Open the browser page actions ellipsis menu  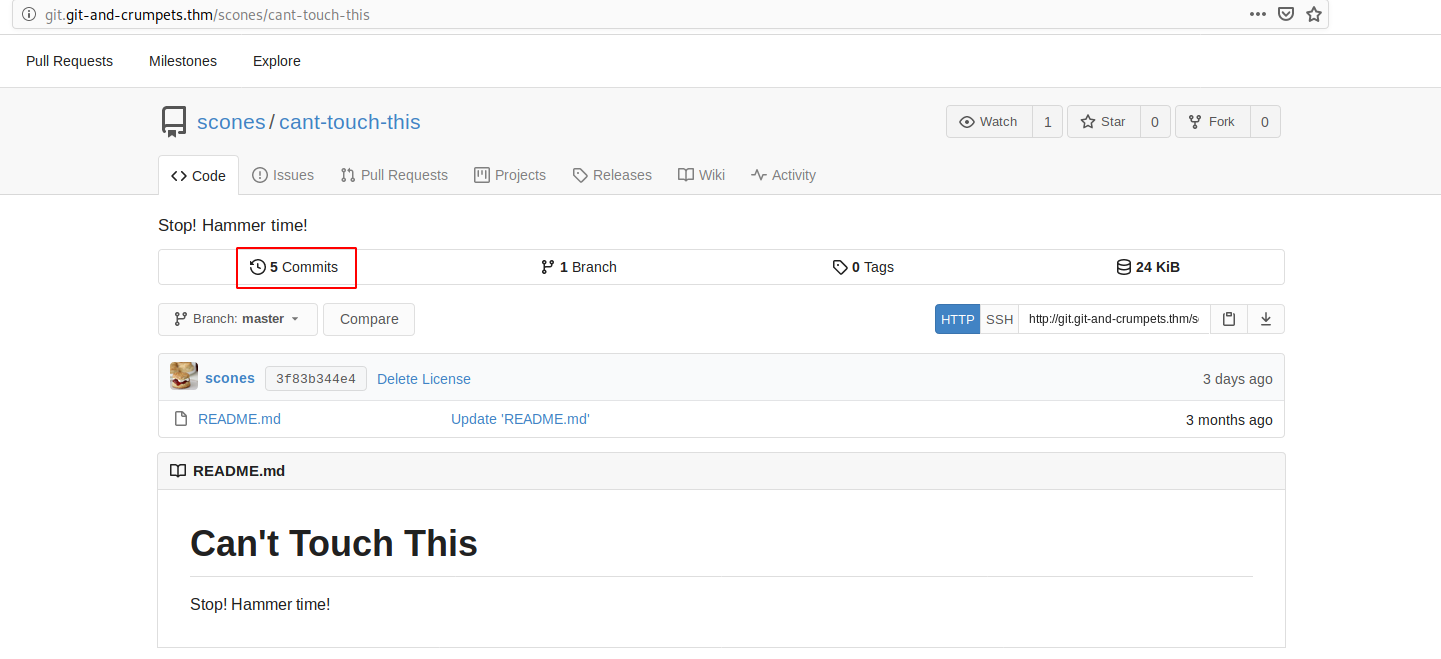[x=1258, y=14]
